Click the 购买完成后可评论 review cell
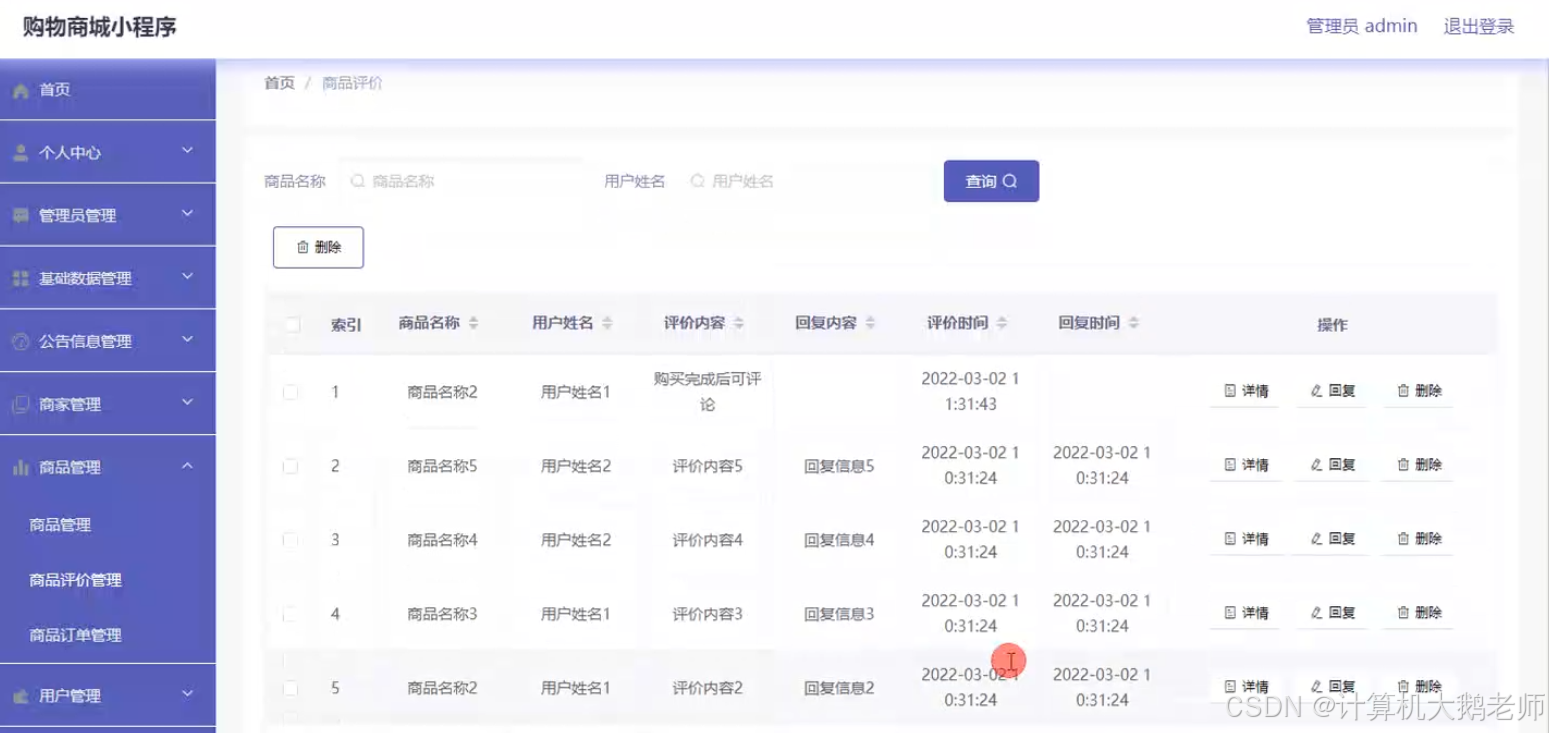1549x733 pixels. tap(707, 392)
